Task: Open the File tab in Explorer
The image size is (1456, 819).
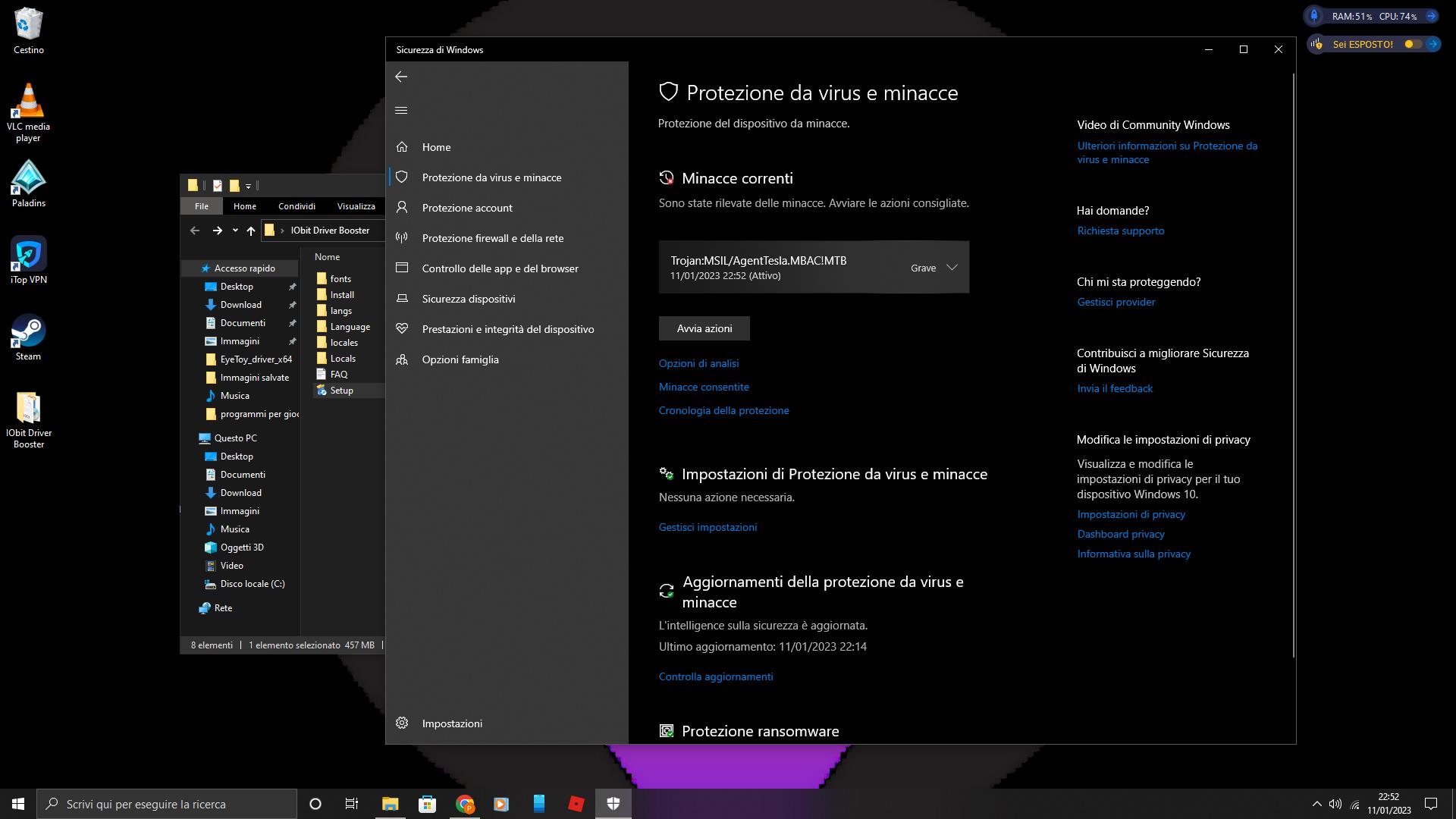Action: click(x=201, y=206)
